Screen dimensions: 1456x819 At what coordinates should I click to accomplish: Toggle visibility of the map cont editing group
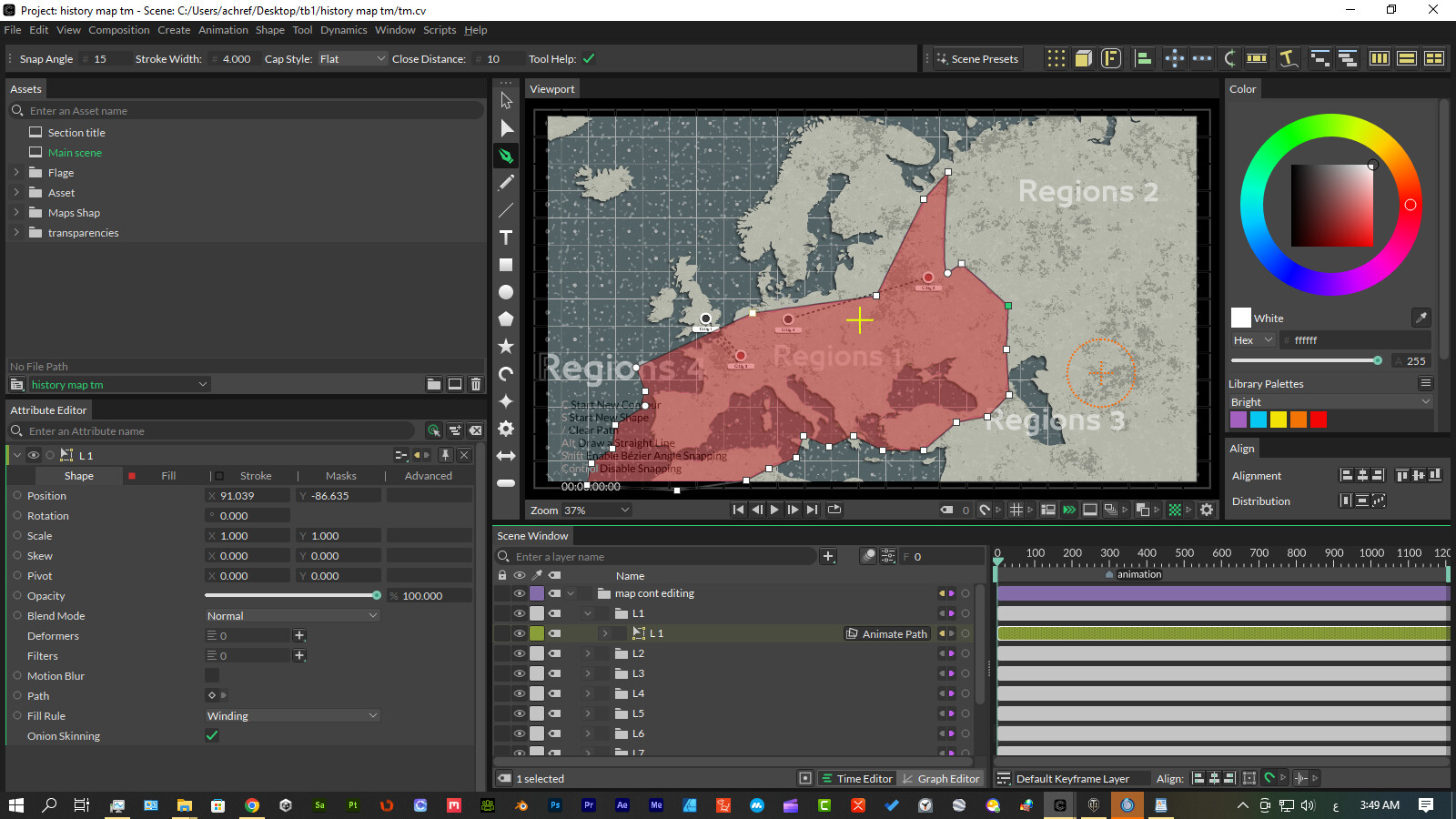[x=520, y=592]
